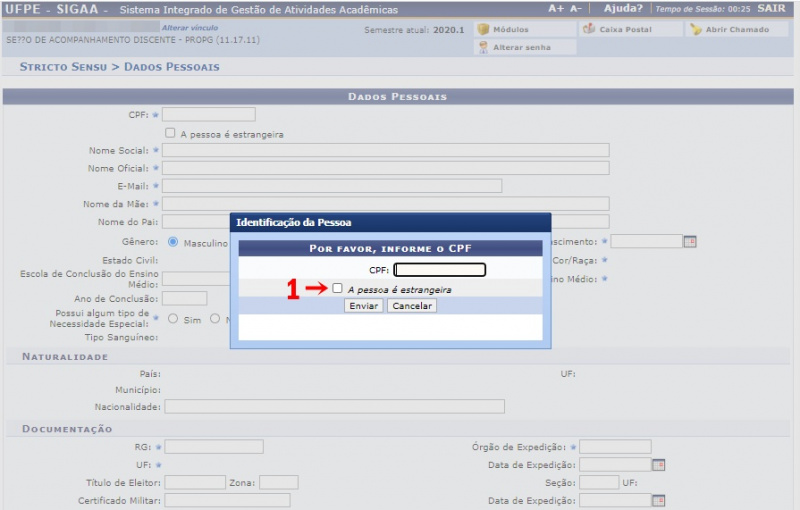Tick the background 'A pessoa é estrangeira' checkbox

(x=171, y=133)
